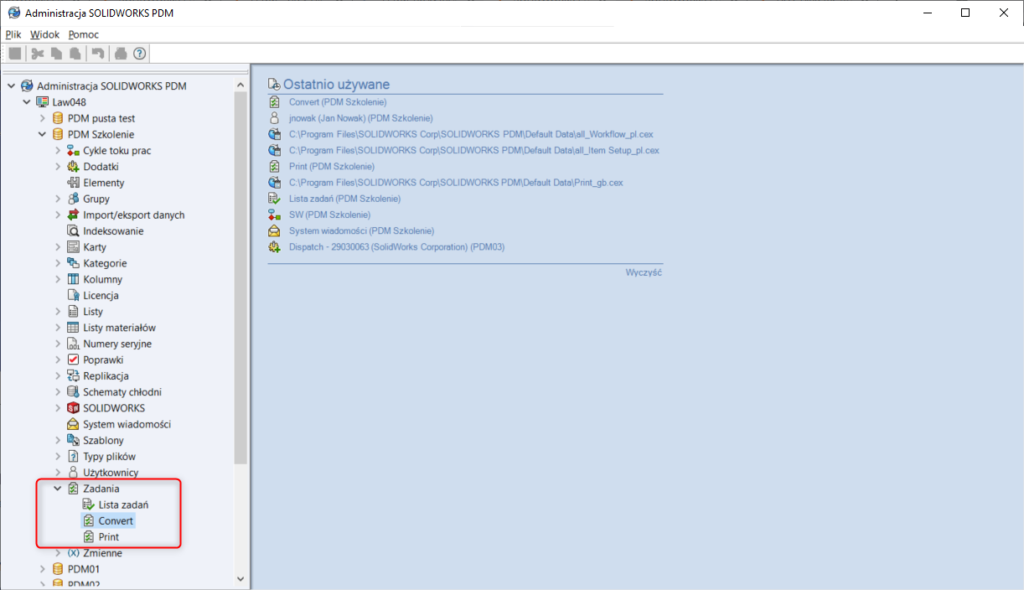Image resolution: width=1024 pixels, height=590 pixels.
Task: Click the Undo toolbar icon
Action: pyautogui.click(x=97, y=54)
